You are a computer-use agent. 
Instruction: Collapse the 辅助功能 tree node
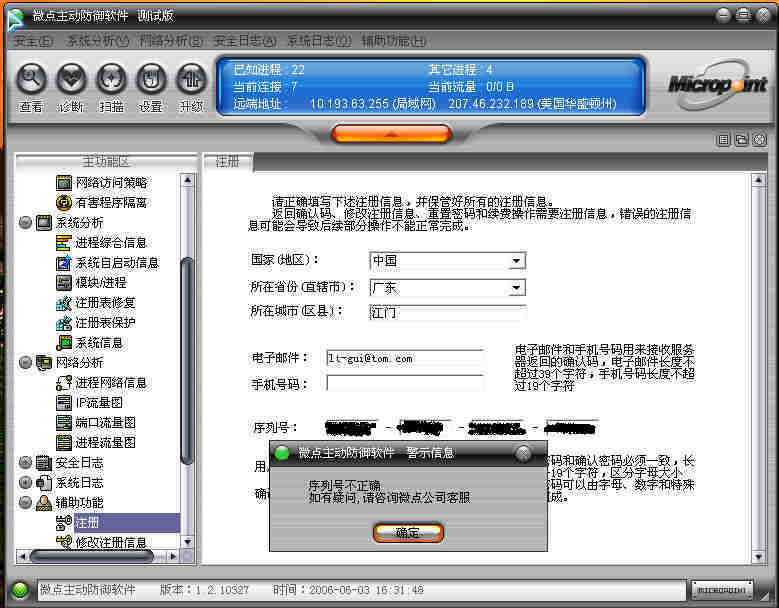[x=25, y=503]
